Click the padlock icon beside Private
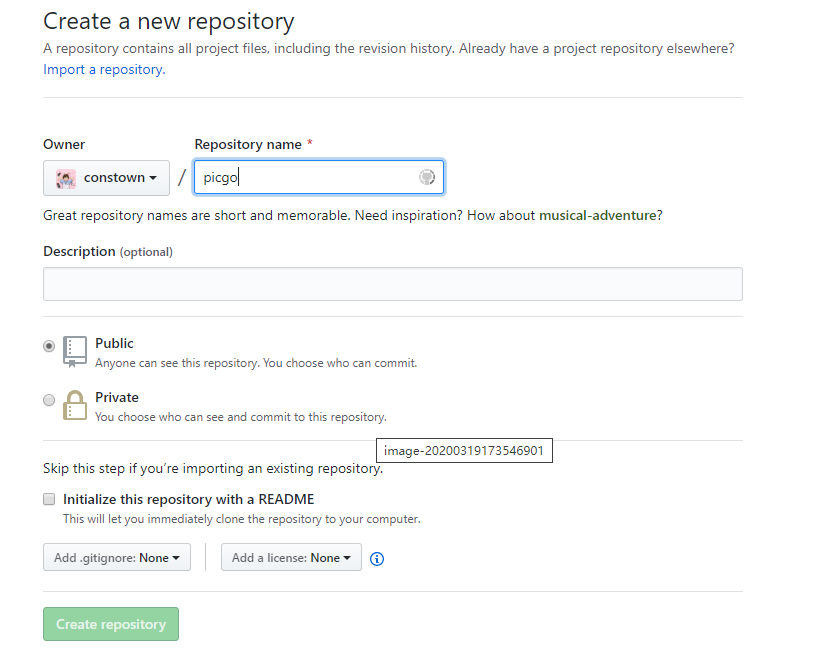This screenshot has height=666, width=815. click(75, 405)
